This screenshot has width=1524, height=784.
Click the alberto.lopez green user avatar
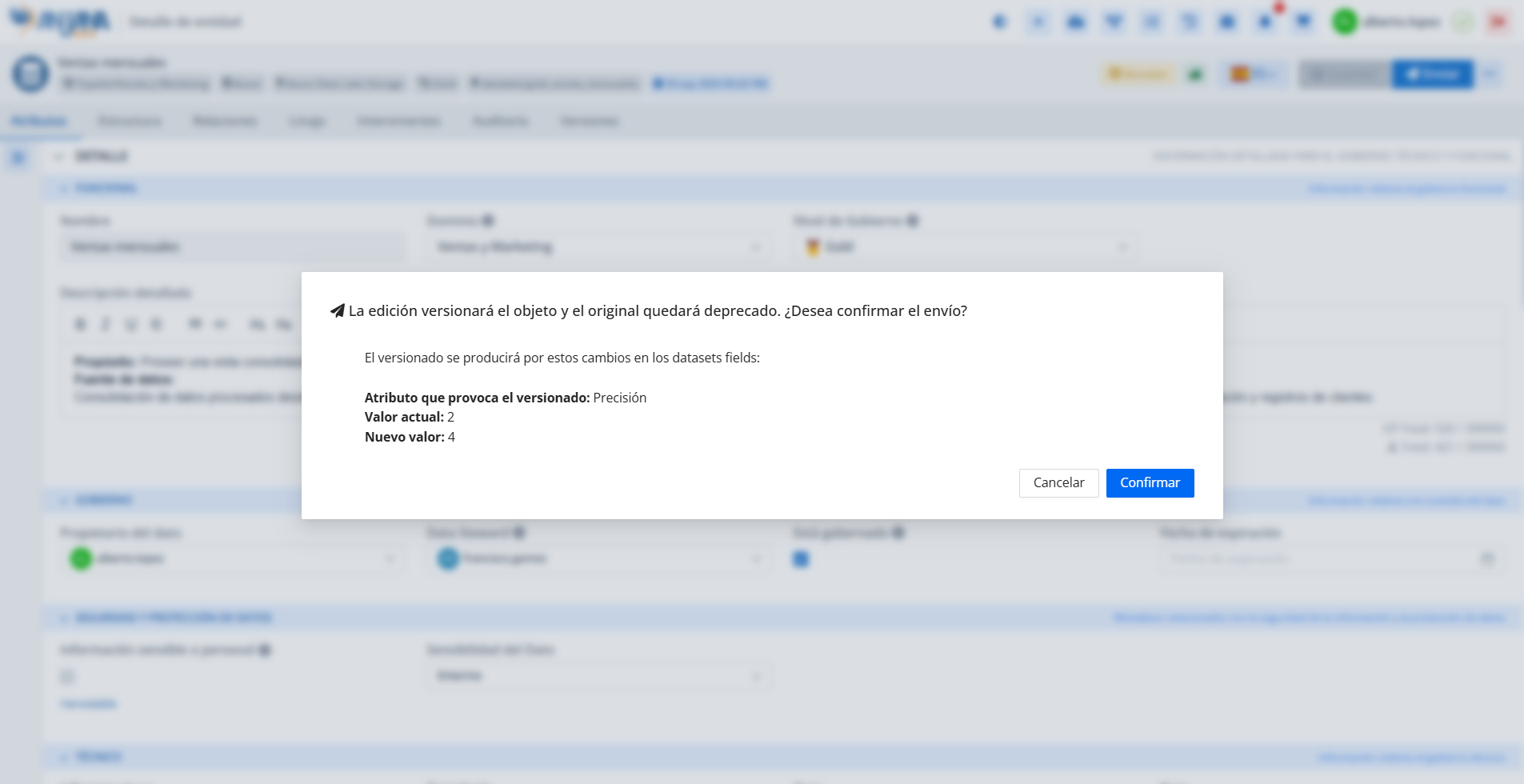point(1344,22)
